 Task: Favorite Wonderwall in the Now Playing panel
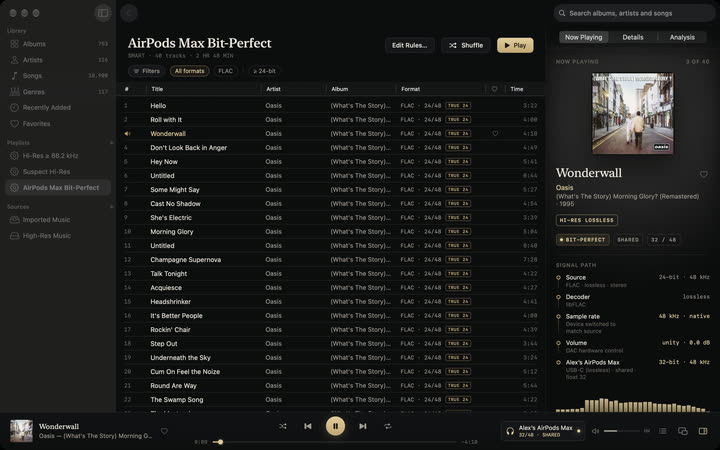pyautogui.click(x=703, y=174)
